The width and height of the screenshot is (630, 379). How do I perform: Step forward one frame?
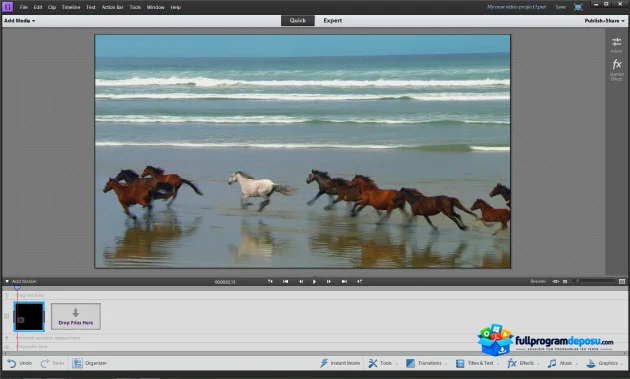pyautogui.click(x=329, y=281)
